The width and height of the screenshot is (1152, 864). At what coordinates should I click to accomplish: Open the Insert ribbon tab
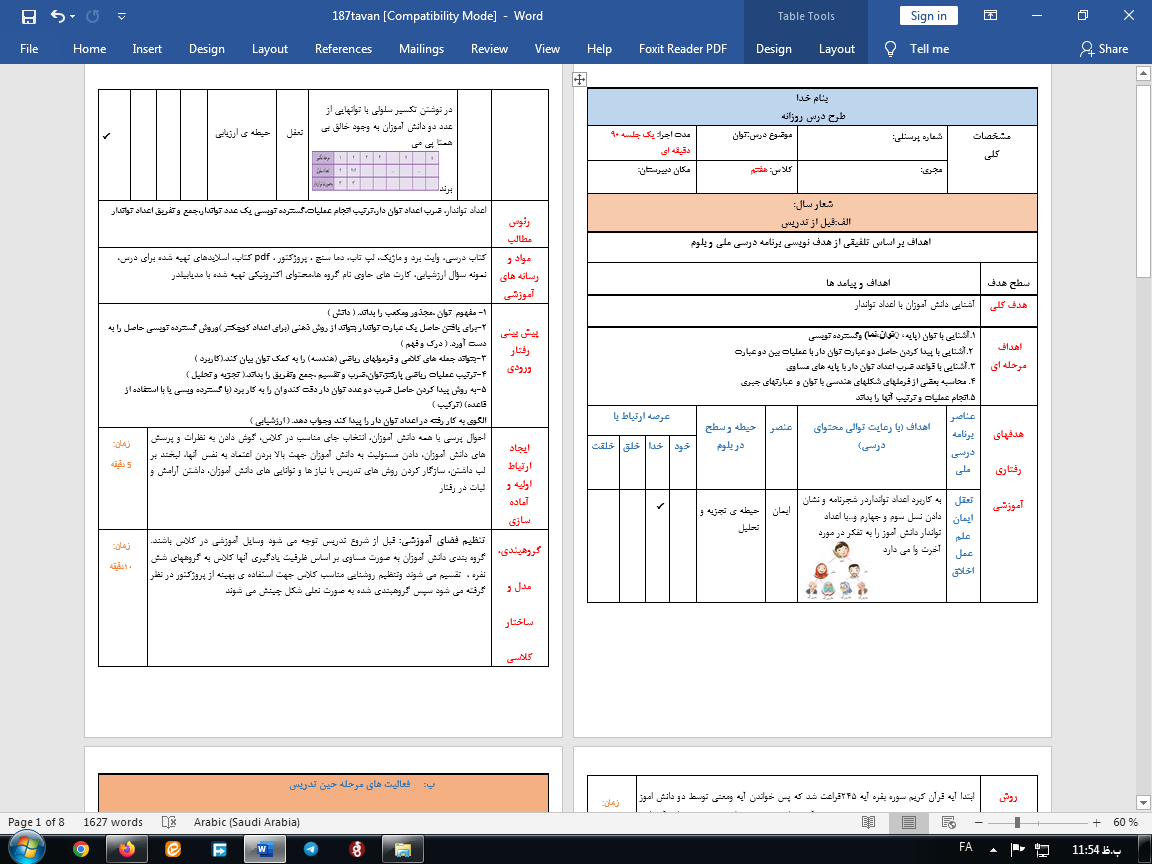pyautogui.click(x=147, y=48)
